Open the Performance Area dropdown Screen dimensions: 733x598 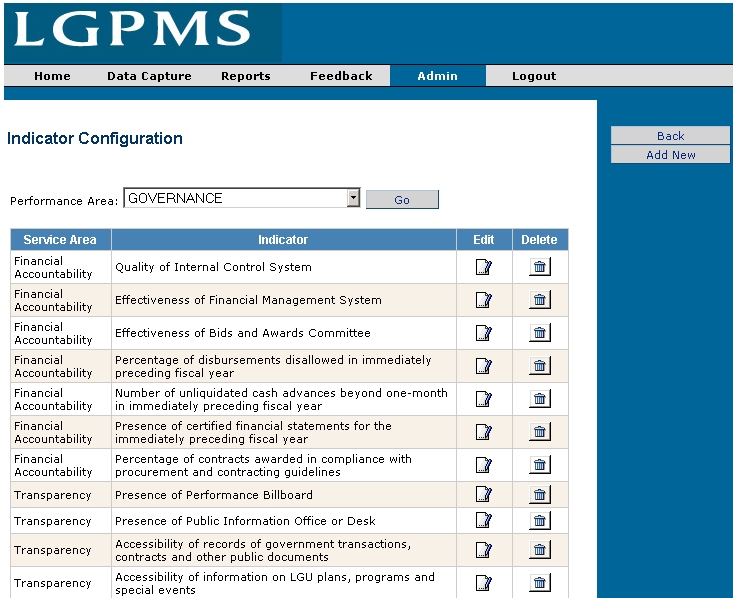point(242,198)
